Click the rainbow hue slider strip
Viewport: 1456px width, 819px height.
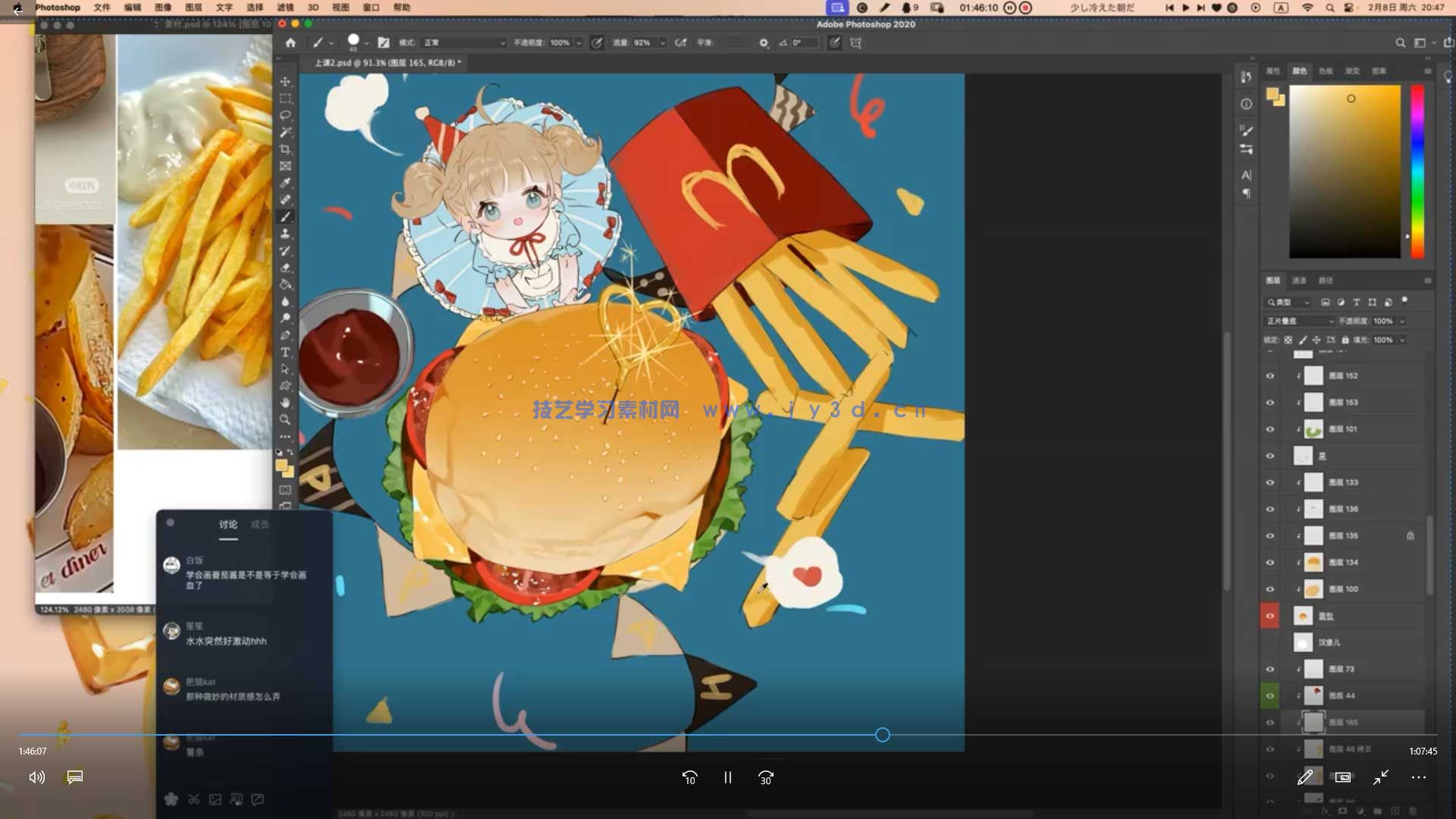(x=1417, y=171)
